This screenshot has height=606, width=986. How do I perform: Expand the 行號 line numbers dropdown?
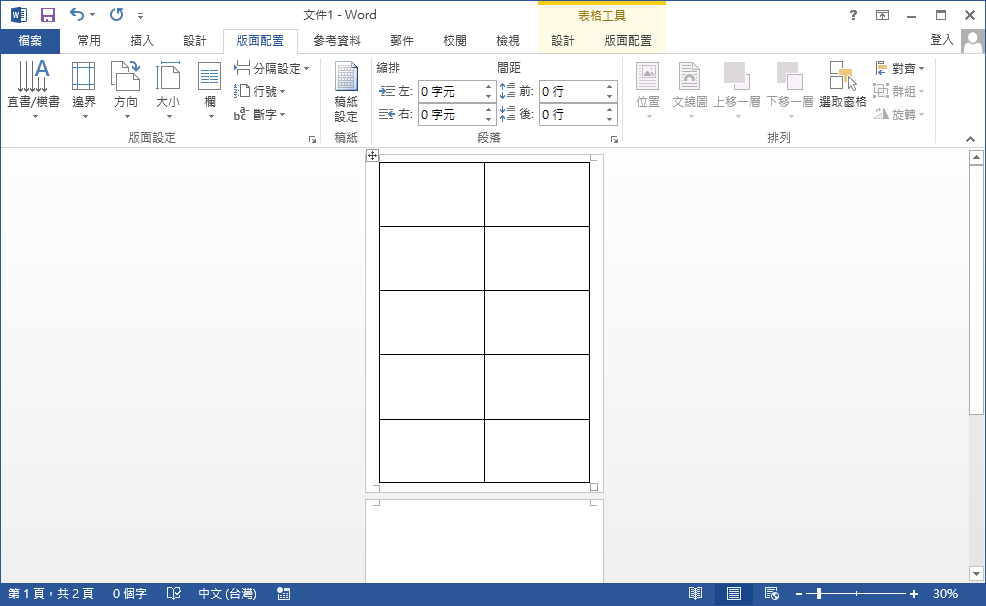(x=261, y=91)
